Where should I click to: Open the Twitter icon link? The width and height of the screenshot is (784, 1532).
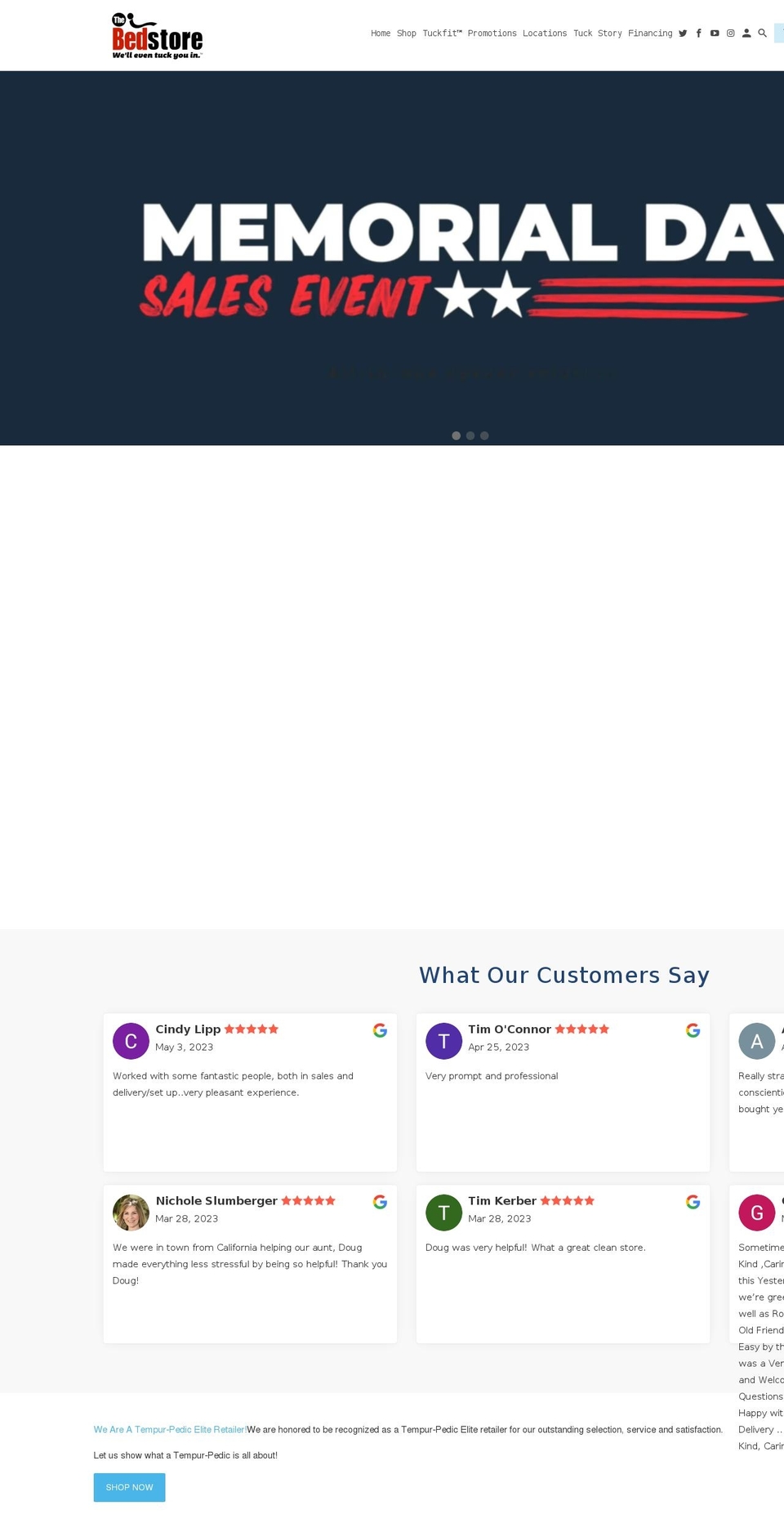[683, 33]
